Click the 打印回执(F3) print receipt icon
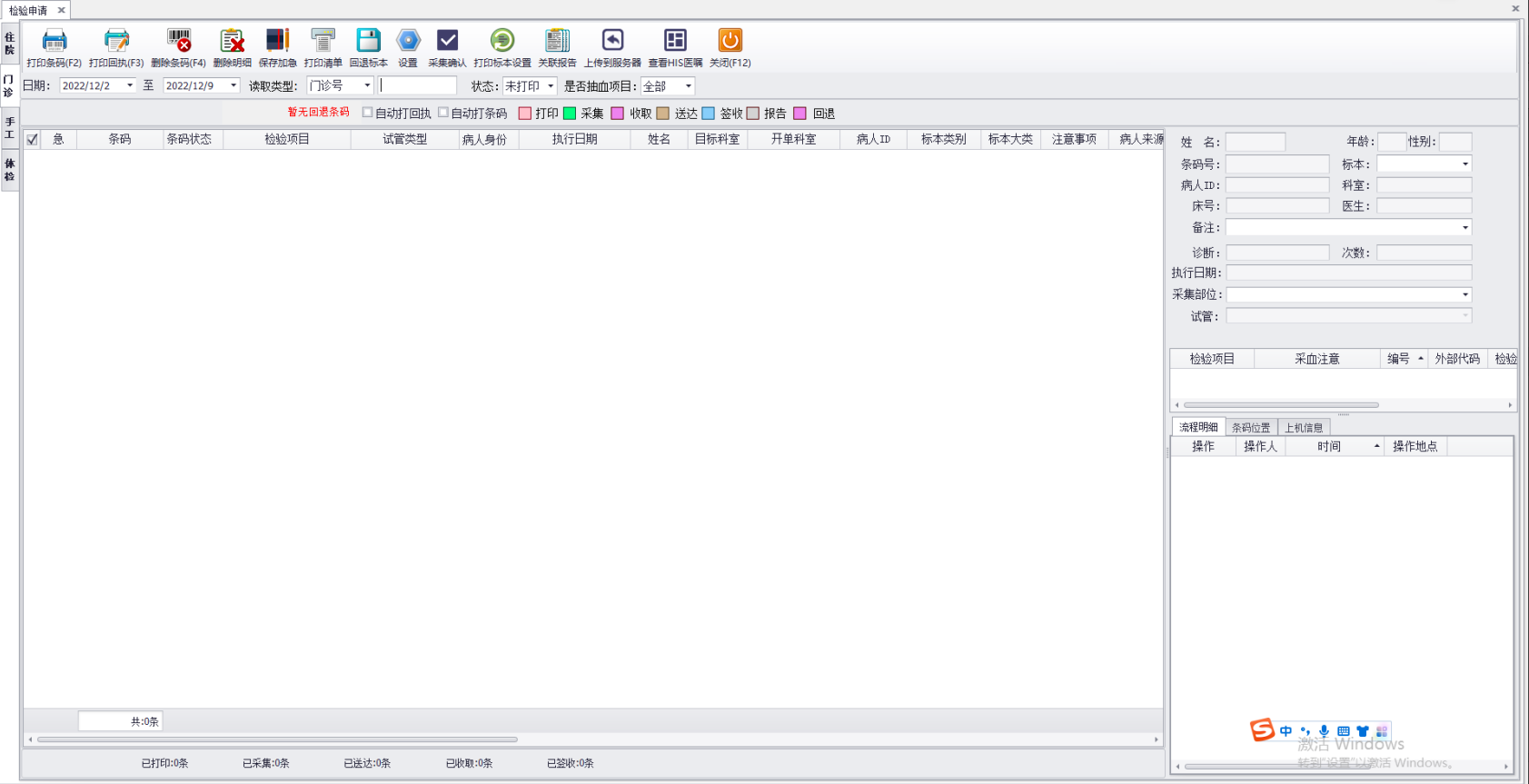Image resolution: width=1529 pixels, height=784 pixels. (116, 41)
